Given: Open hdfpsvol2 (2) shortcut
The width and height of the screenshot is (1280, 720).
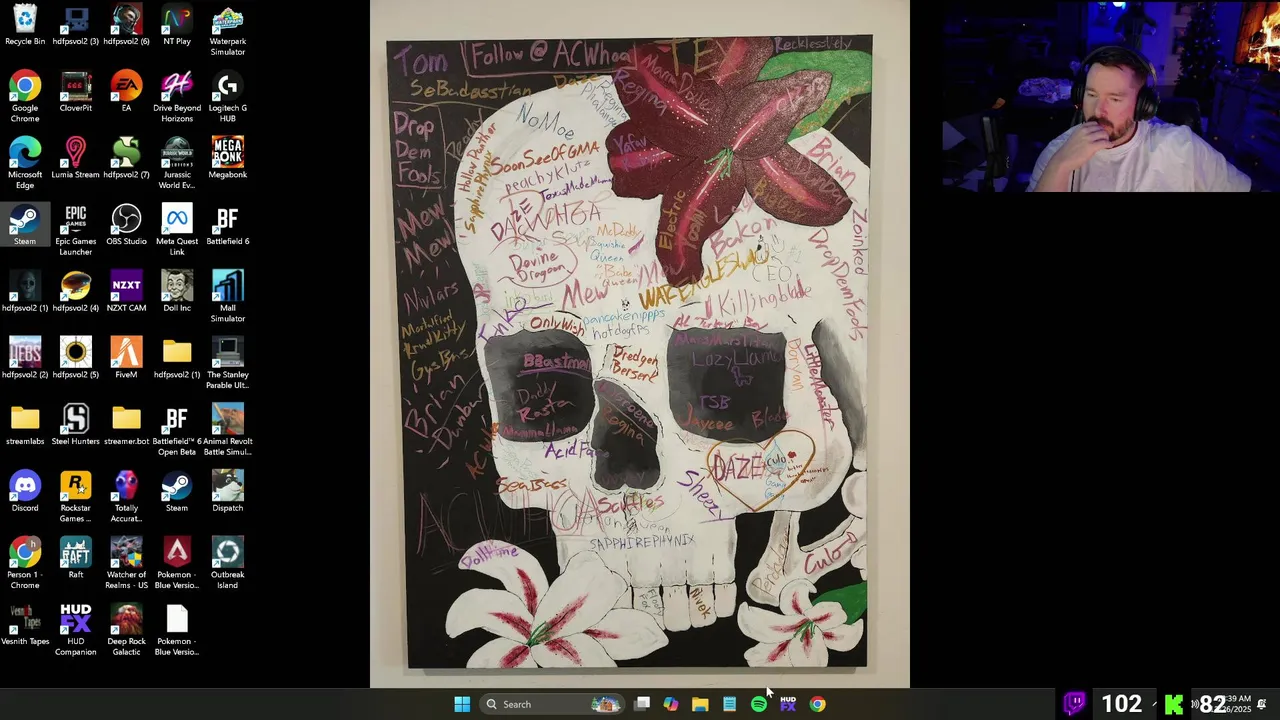Looking at the screenshot, I should point(25,359).
